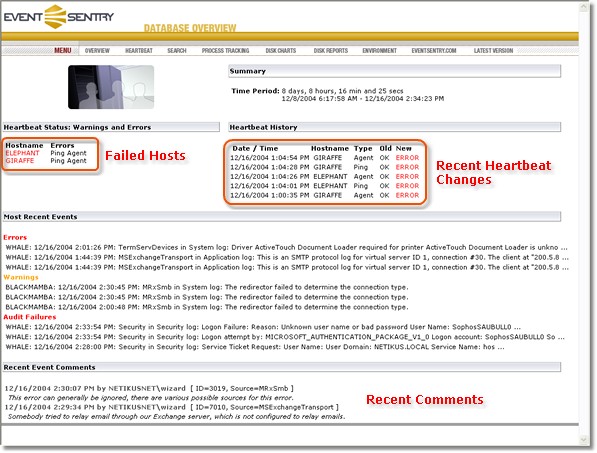Click Recent Event Comments section header
597x453 pixels.
282,367
